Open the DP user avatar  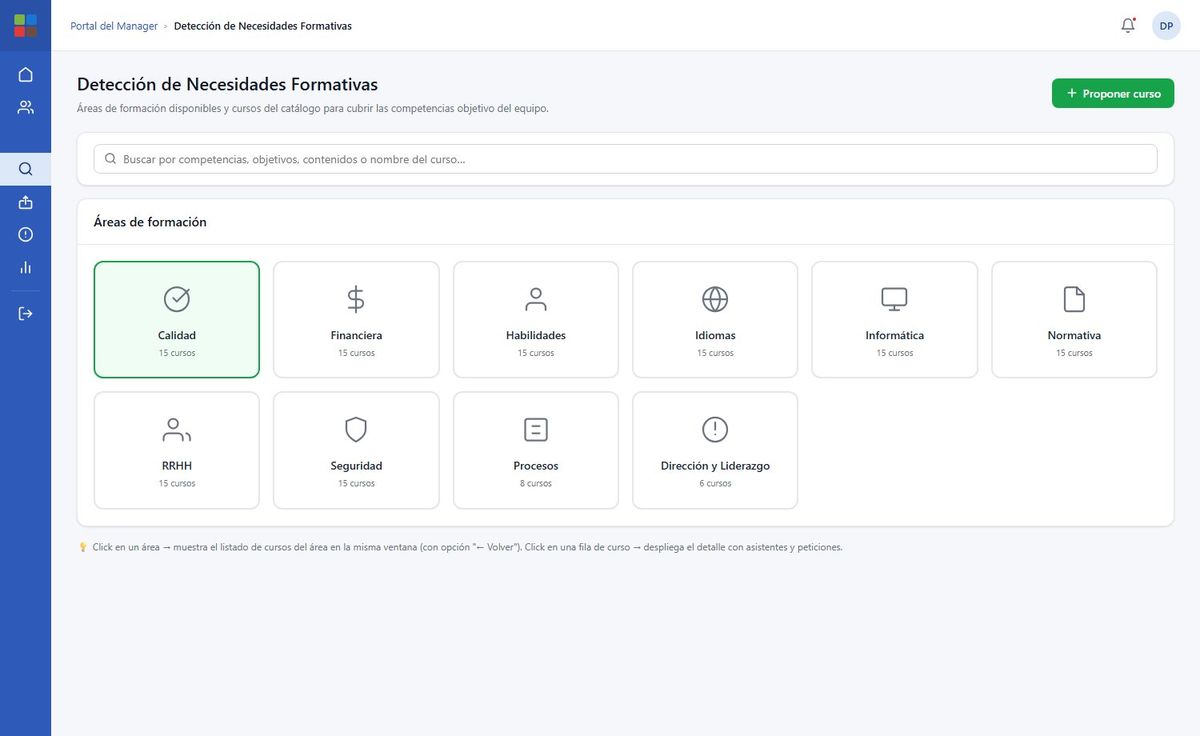click(x=1166, y=25)
